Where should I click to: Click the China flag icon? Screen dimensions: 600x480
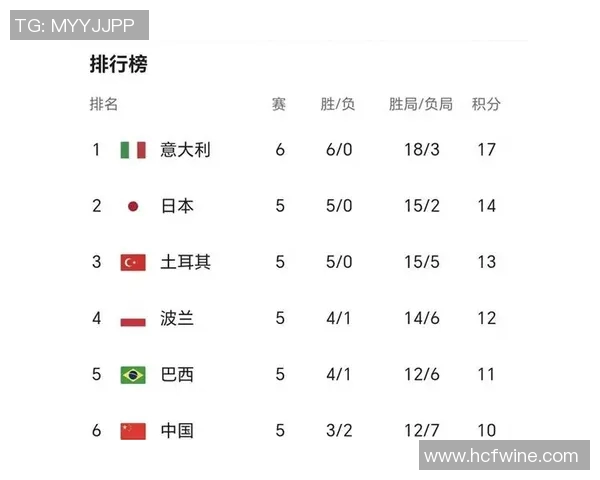coord(132,431)
